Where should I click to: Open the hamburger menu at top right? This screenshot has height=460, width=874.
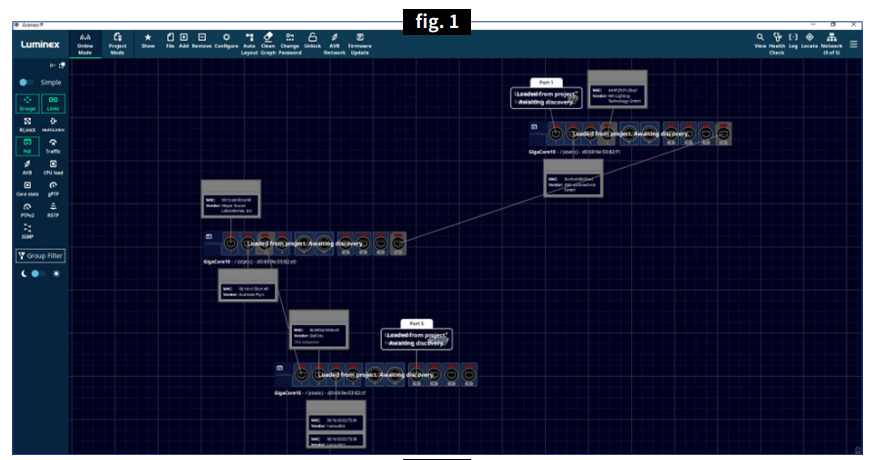(x=853, y=43)
